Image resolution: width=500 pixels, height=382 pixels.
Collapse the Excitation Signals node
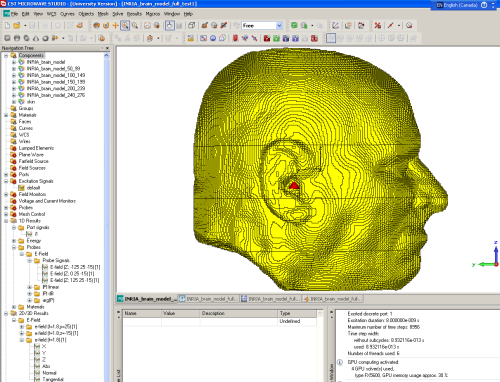tap(6, 181)
